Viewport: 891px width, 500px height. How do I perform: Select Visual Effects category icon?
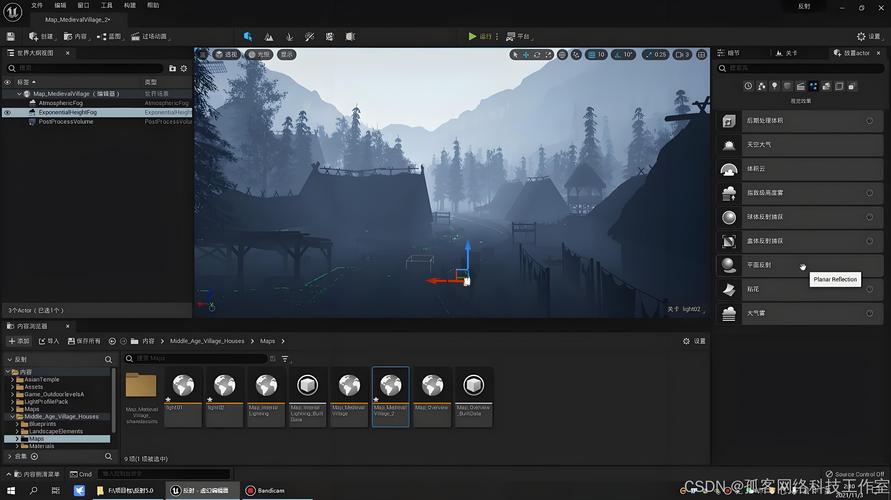(x=813, y=86)
